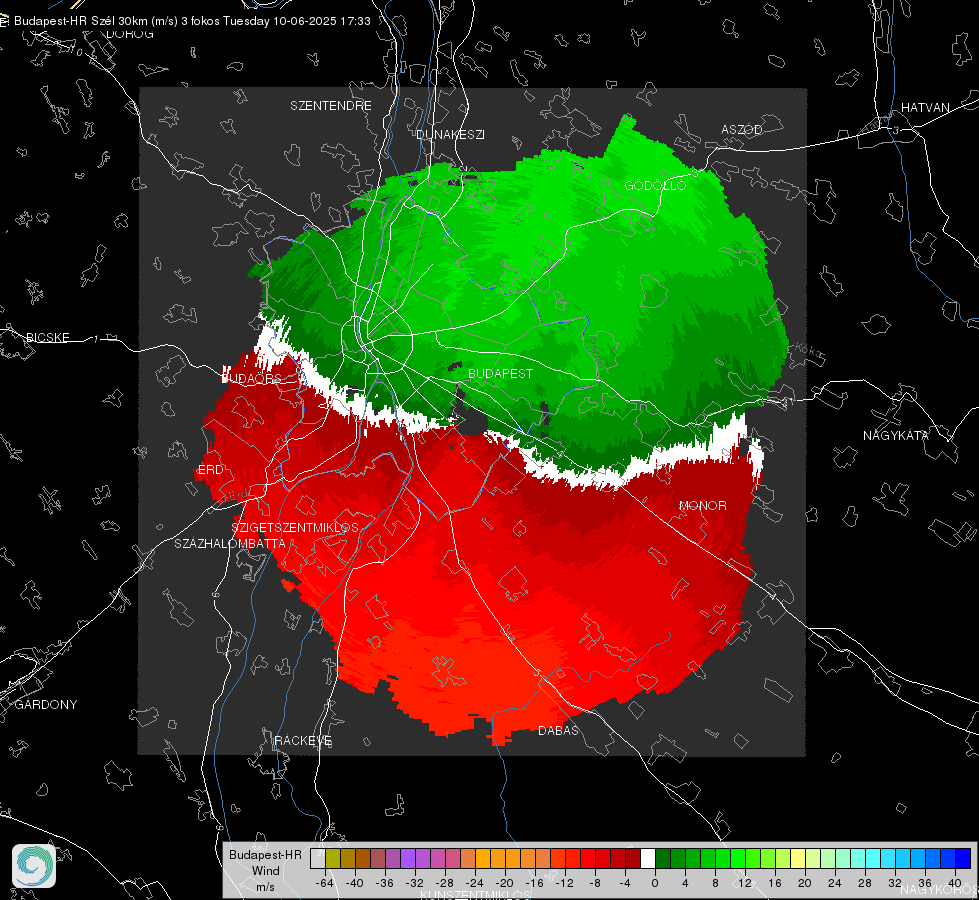Click the DUNAKESZI city label
This screenshot has width=979, height=900.
click(450, 134)
